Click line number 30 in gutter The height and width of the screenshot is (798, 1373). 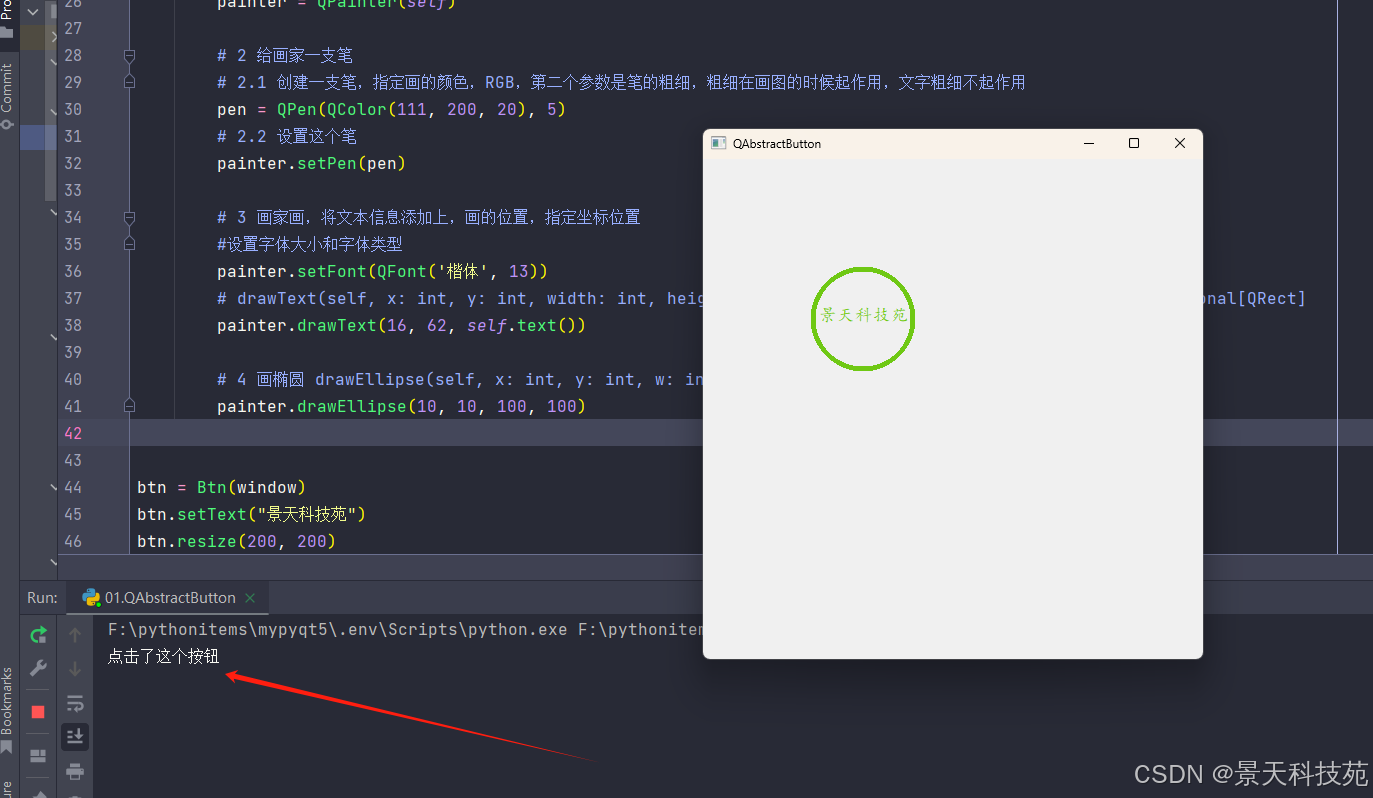73,109
